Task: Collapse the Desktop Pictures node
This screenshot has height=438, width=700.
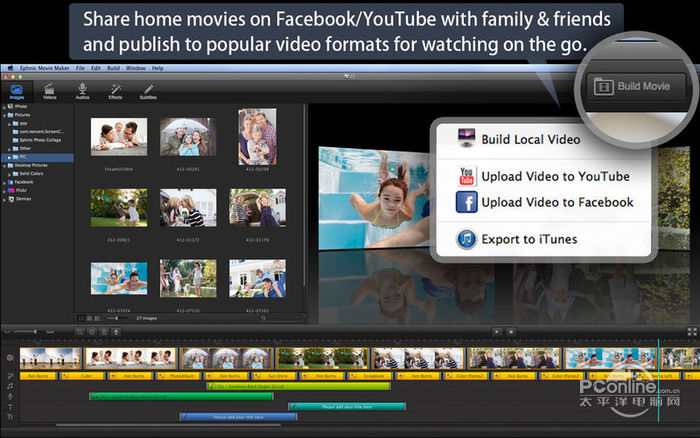Action: 4,166
